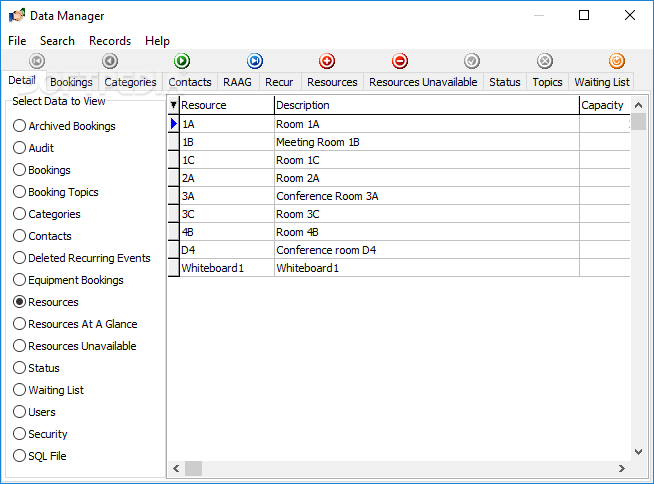The image size is (654, 484).
Task: Click the Capacity column header
Action: point(605,105)
